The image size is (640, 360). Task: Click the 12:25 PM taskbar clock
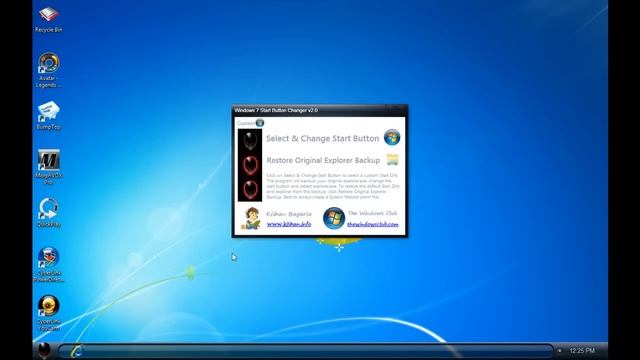tap(582, 351)
